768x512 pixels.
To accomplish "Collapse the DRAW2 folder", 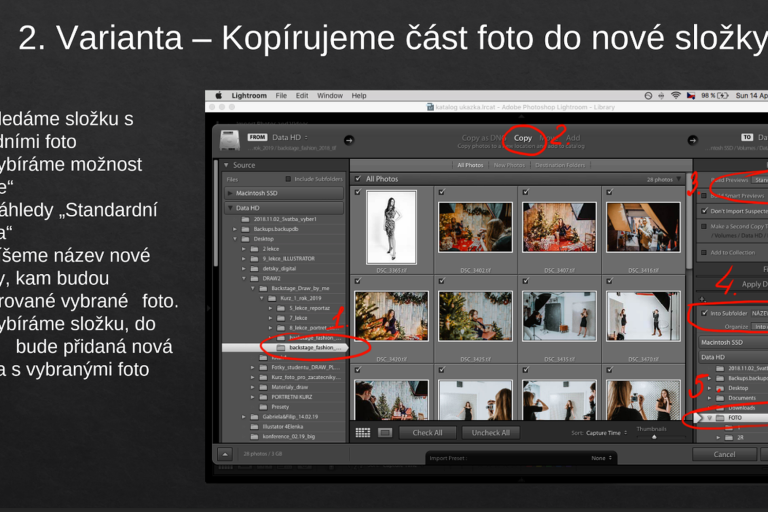I will [x=244, y=278].
